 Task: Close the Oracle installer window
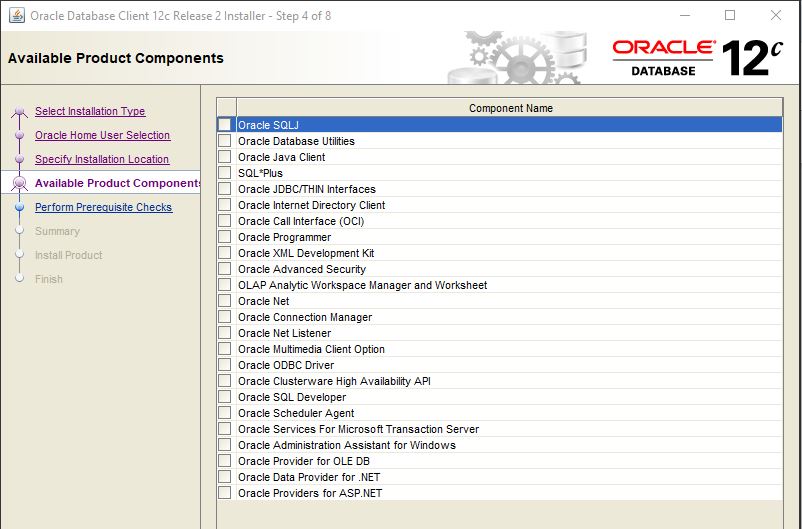point(776,15)
